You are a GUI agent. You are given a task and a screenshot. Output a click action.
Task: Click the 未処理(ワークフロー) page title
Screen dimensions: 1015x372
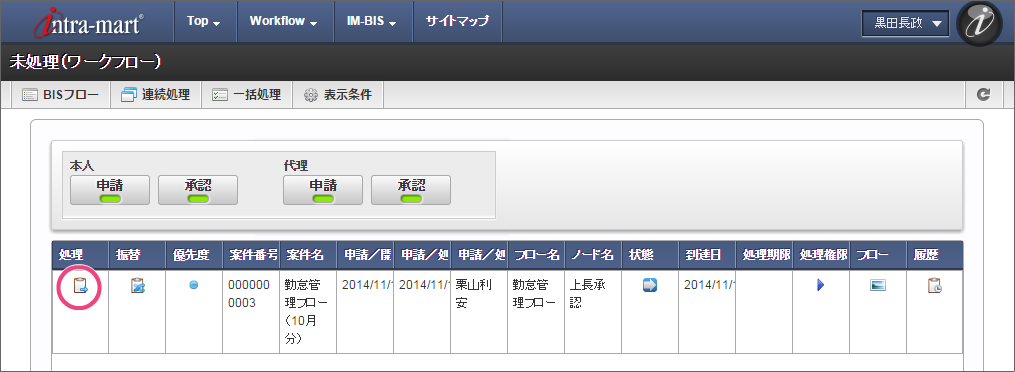[x=85, y=62]
